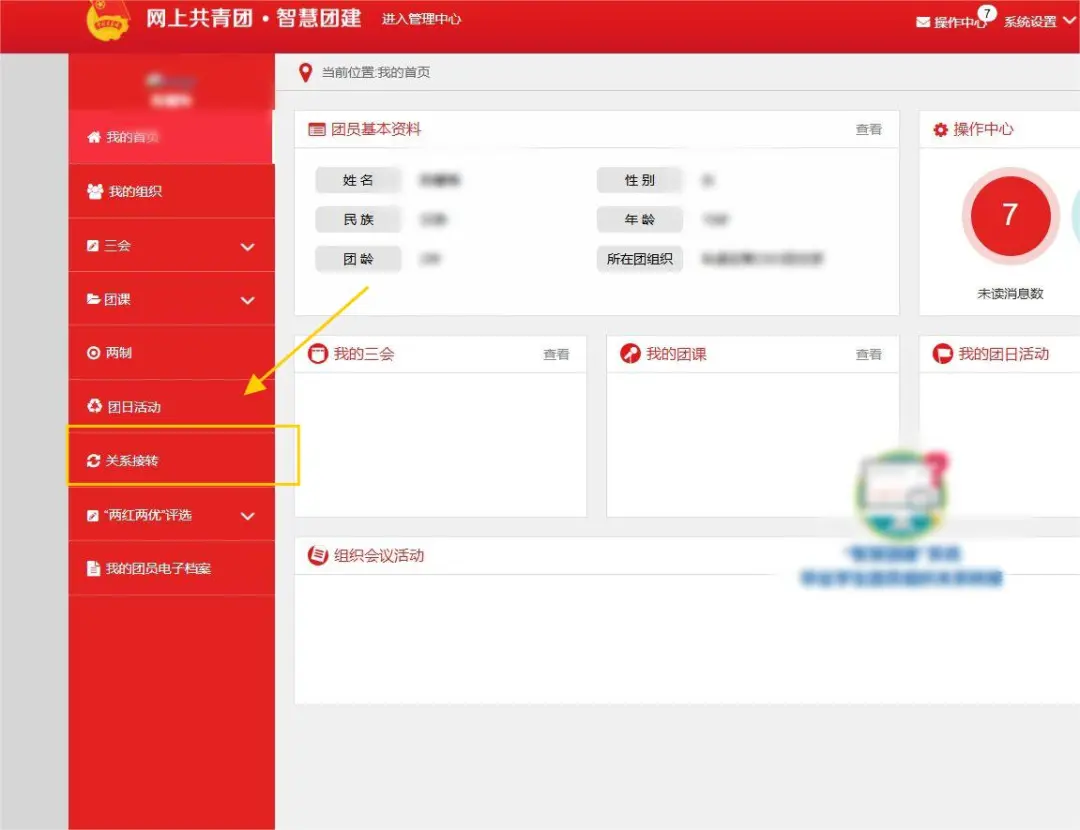Select 我的首页 in the sidebar
This screenshot has height=830, width=1080.
point(171,137)
